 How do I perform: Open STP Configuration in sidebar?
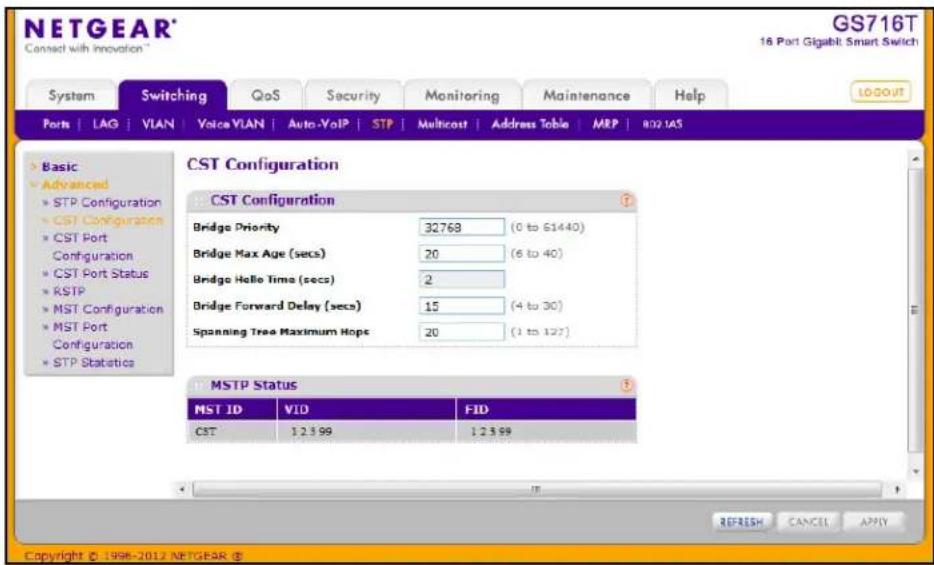click(x=107, y=202)
